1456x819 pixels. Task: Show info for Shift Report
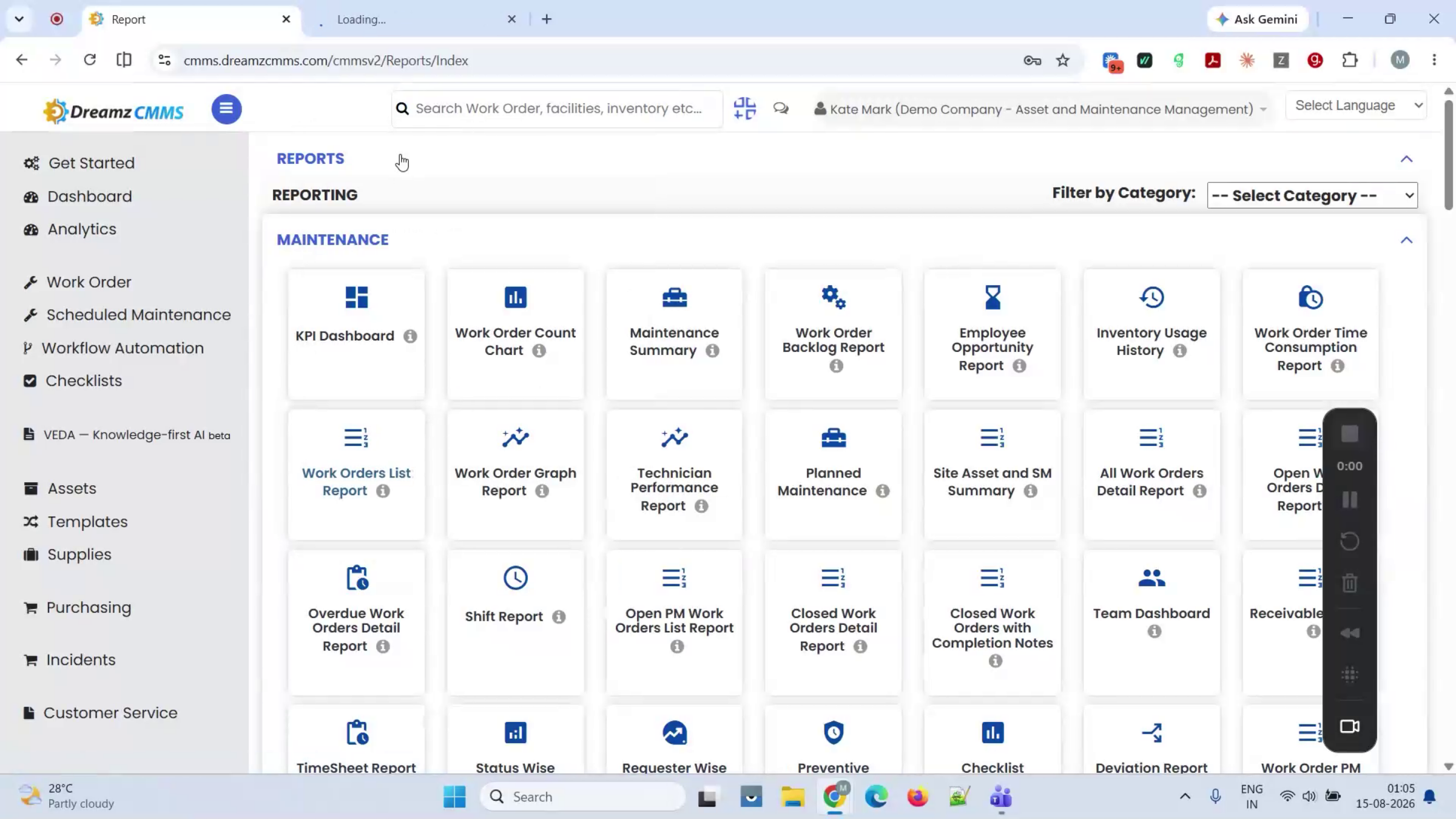[559, 617]
